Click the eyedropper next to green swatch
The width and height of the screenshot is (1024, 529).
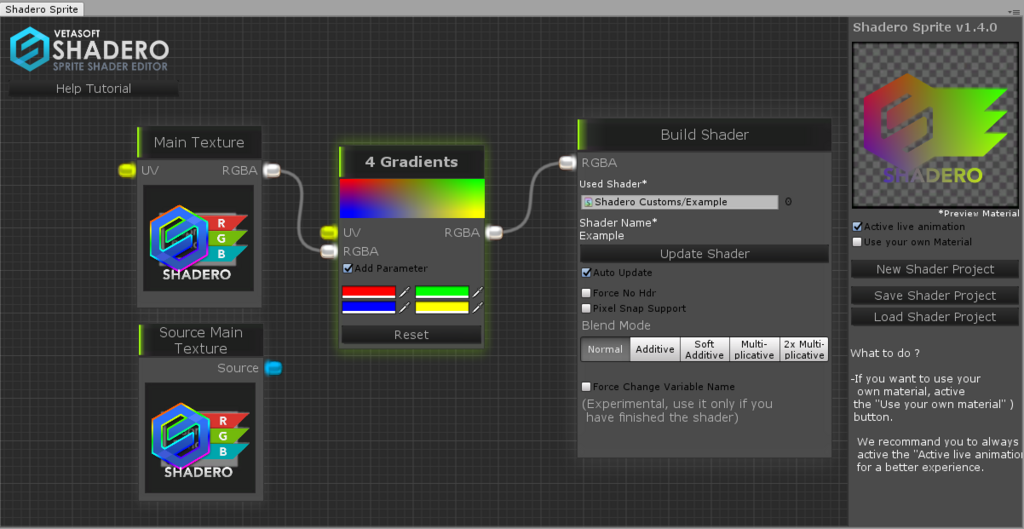click(477, 292)
